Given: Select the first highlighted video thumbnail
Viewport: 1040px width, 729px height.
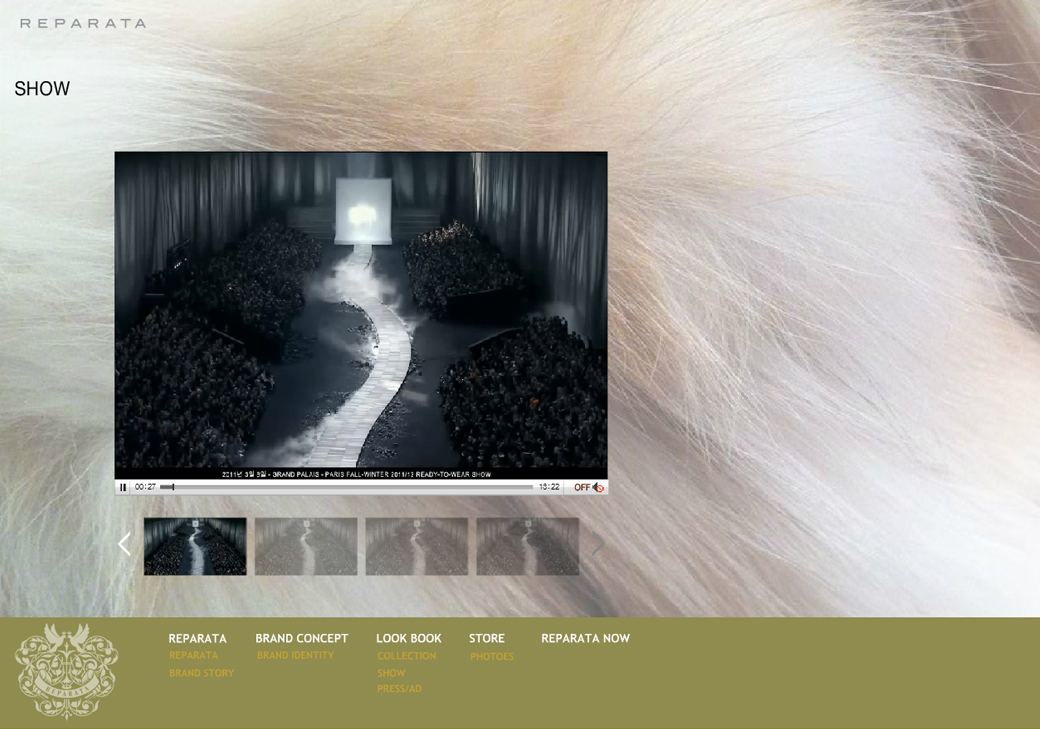Looking at the screenshot, I should pos(195,546).
